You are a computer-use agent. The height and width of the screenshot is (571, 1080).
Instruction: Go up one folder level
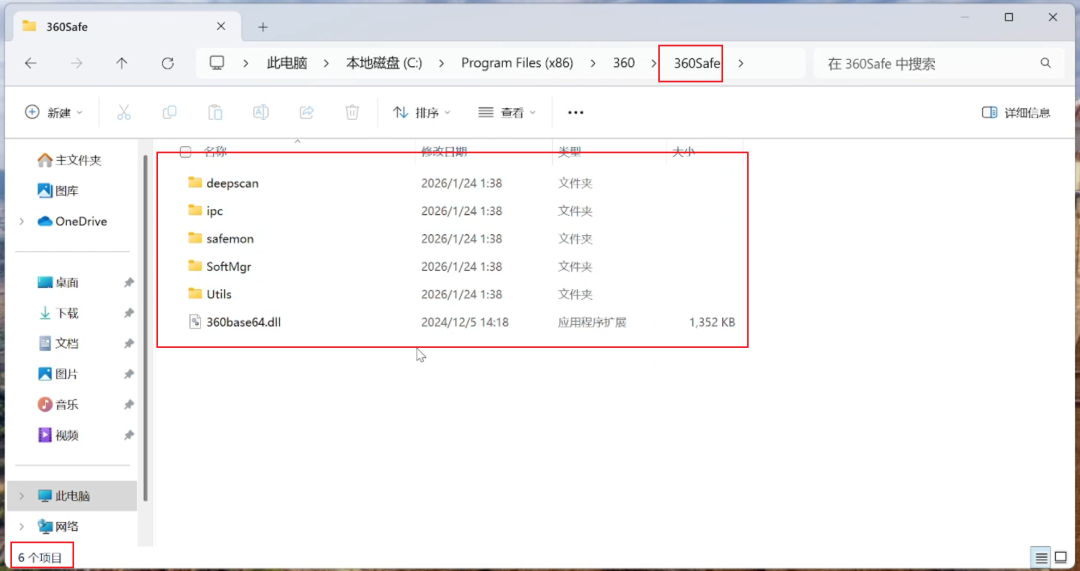[122, 63]
